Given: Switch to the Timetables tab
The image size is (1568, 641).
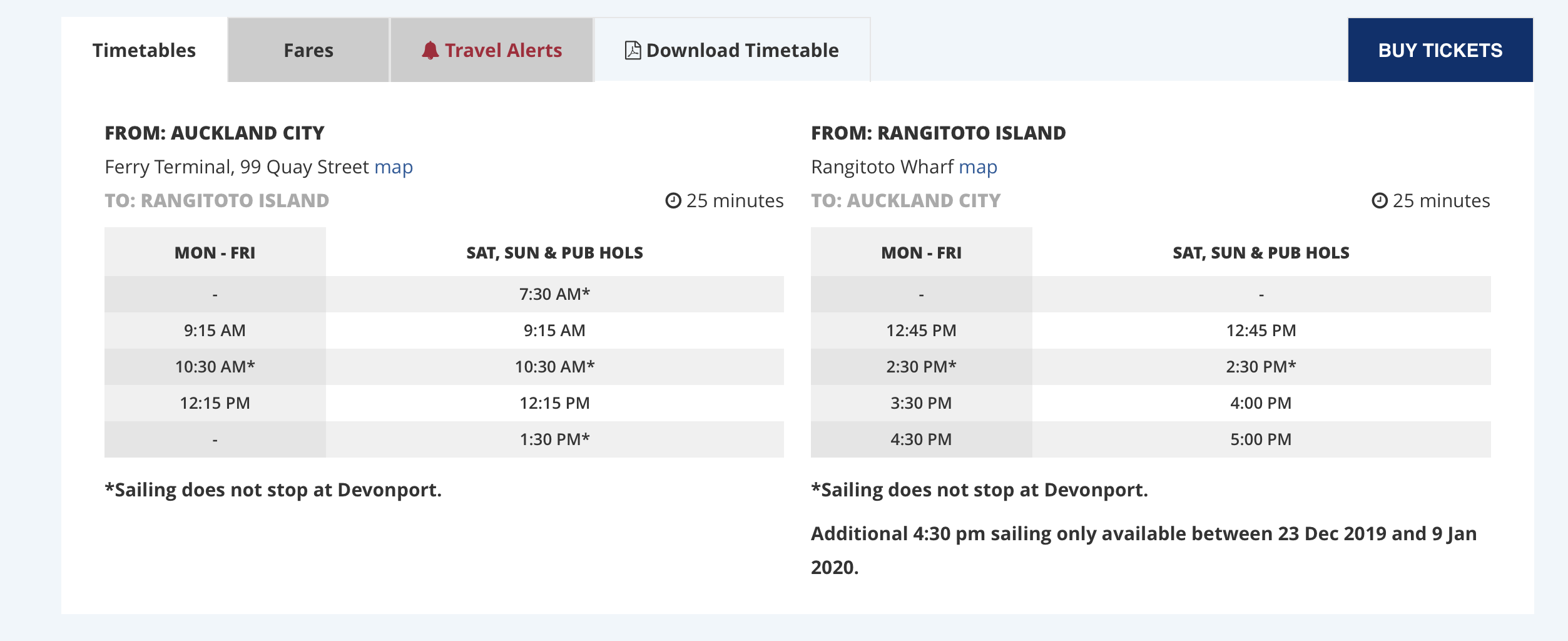Looking at the screenshot, I should point(144,50).
